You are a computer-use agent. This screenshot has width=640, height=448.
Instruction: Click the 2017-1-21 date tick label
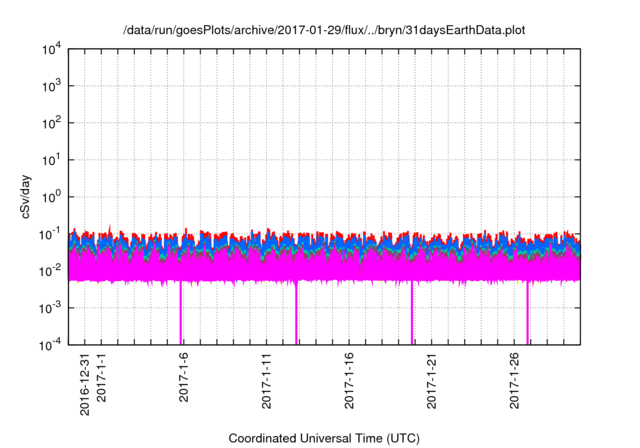431,381
